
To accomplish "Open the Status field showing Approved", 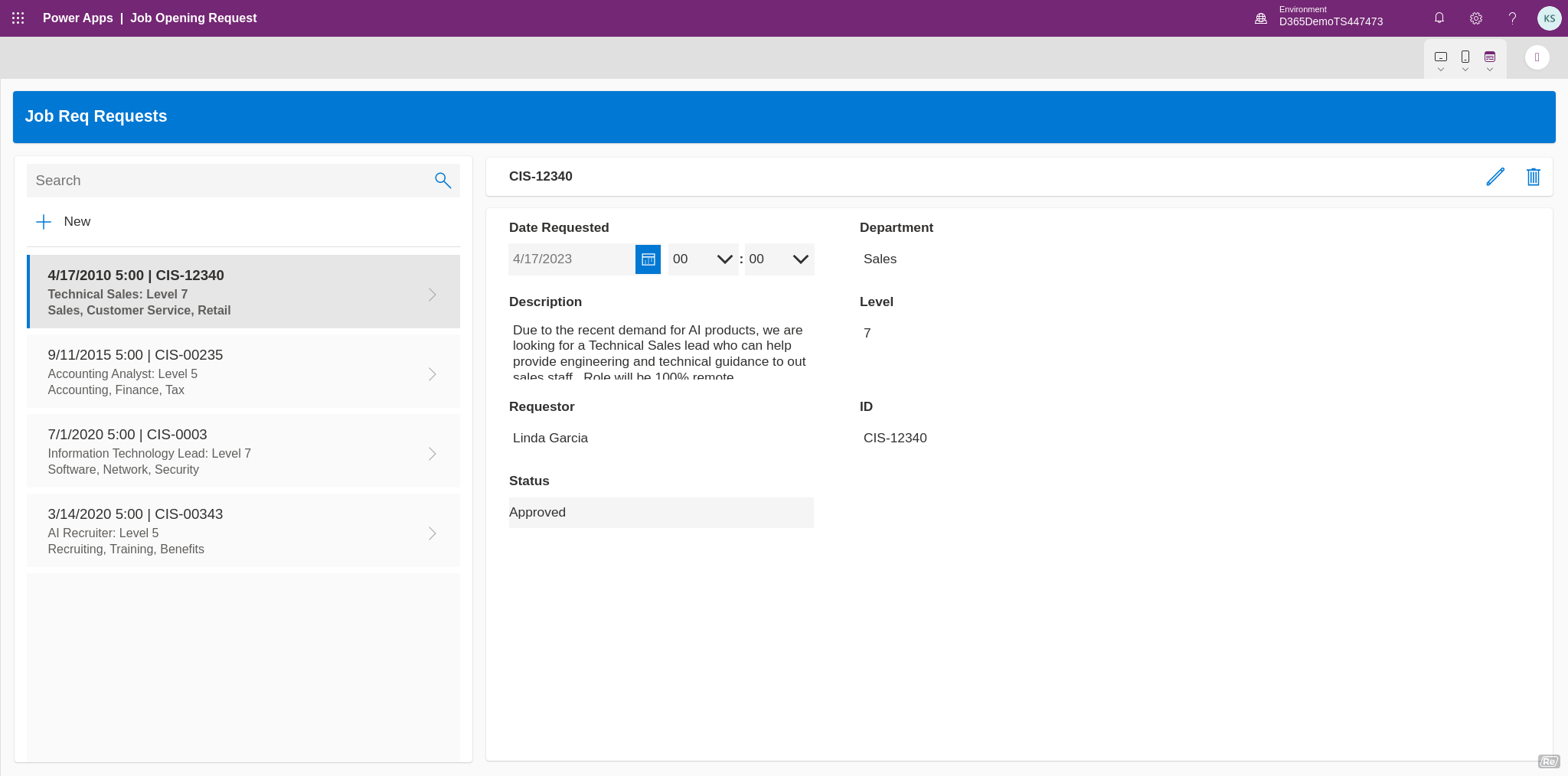I will tap(661, 513).
